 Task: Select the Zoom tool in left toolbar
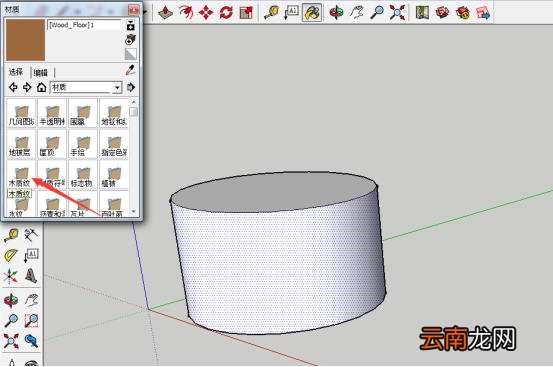[11, 321]
